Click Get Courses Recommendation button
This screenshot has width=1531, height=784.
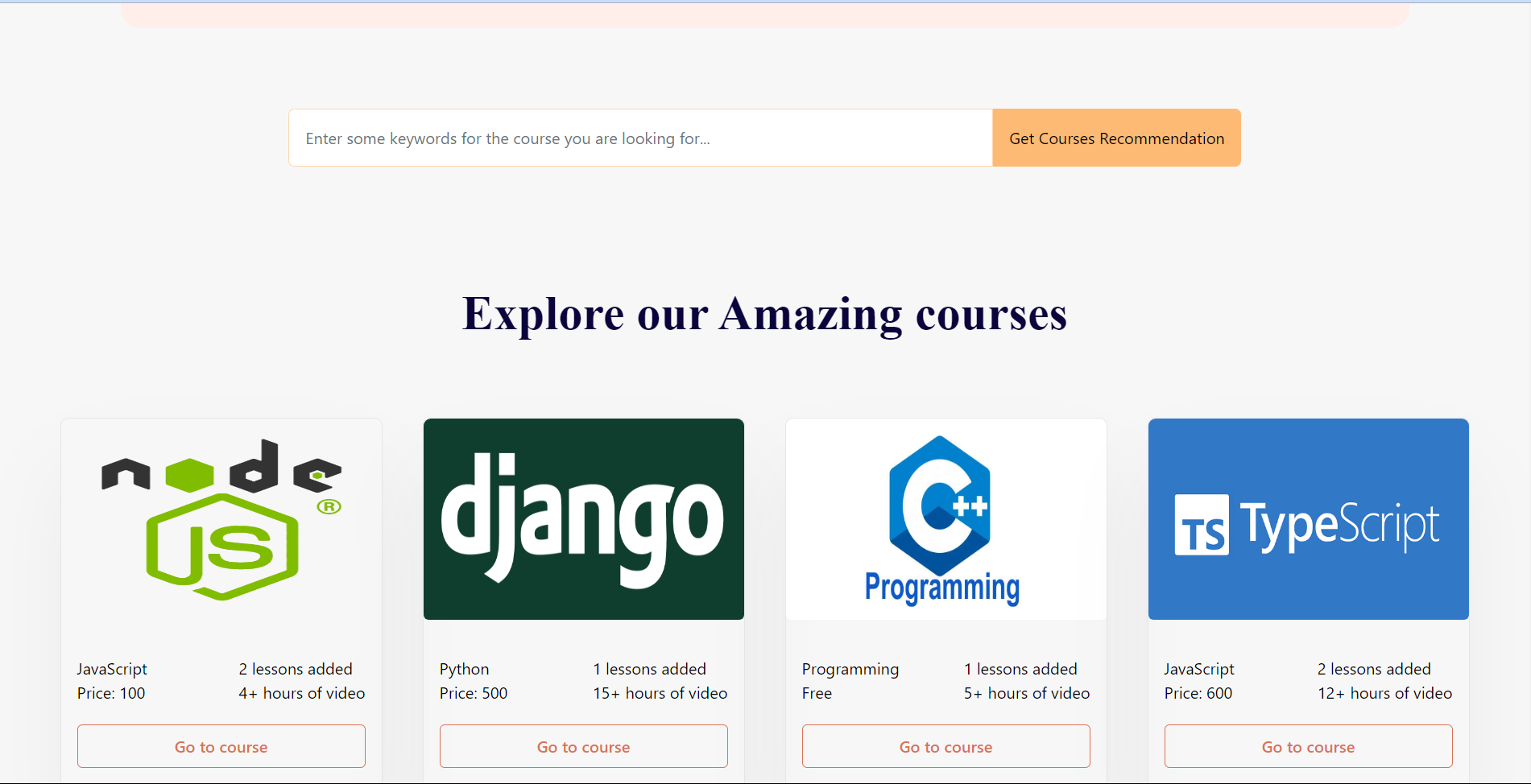[1116, 138]
